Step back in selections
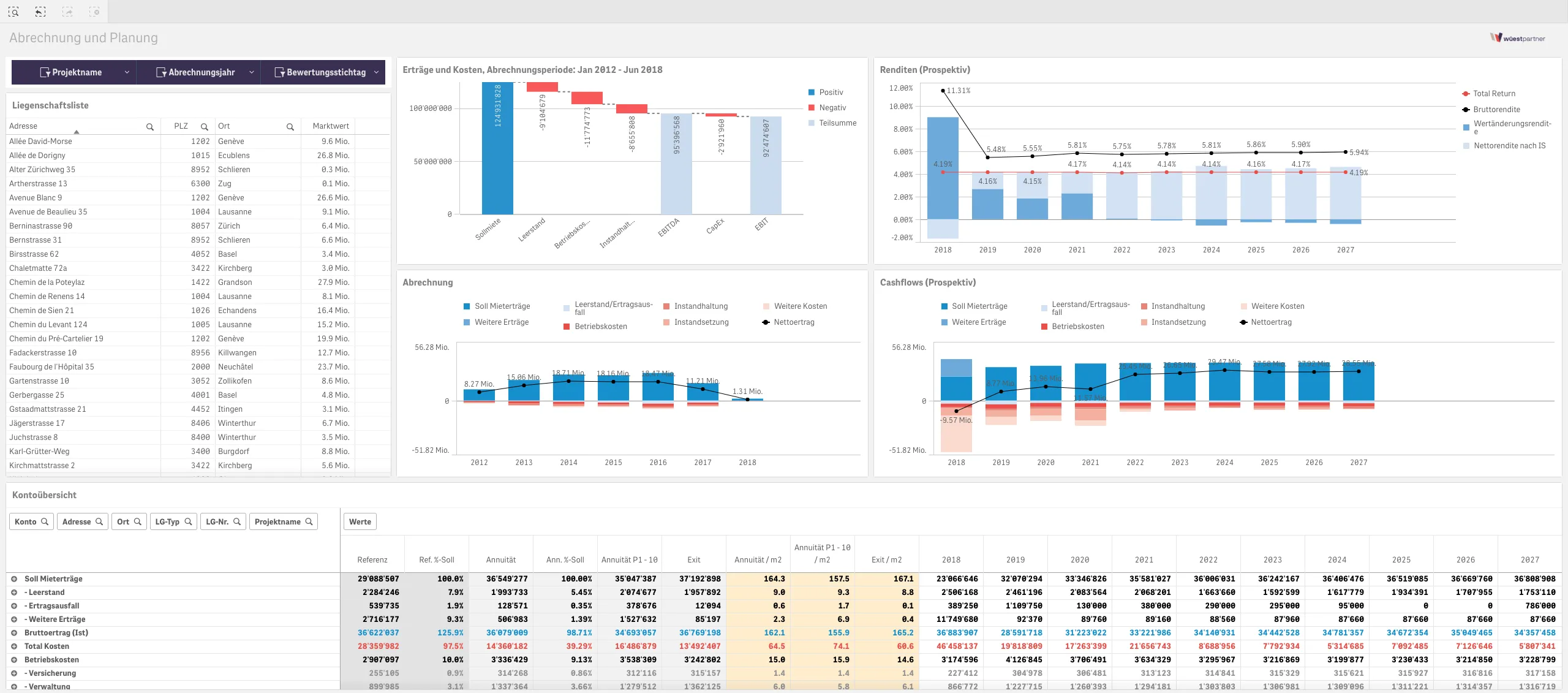Image resolution: width=1568 pixels, height=693 pixels. (40, 12)
